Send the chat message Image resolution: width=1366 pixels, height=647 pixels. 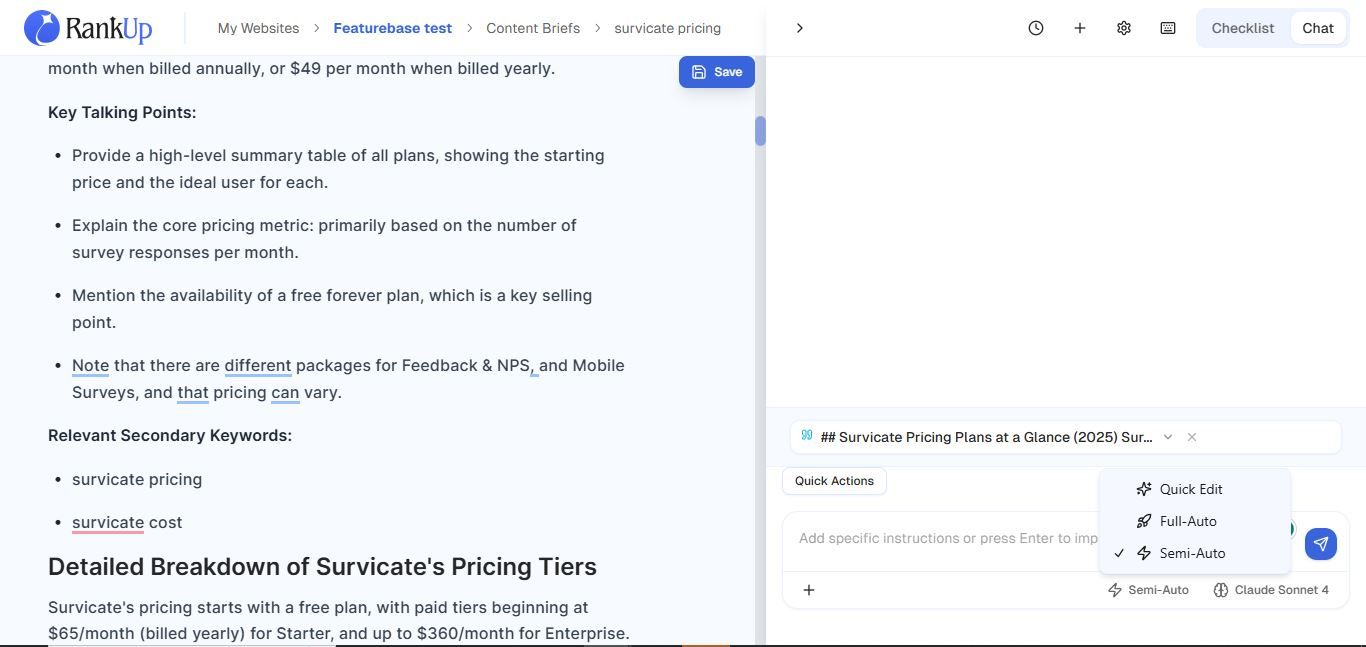1321,544
